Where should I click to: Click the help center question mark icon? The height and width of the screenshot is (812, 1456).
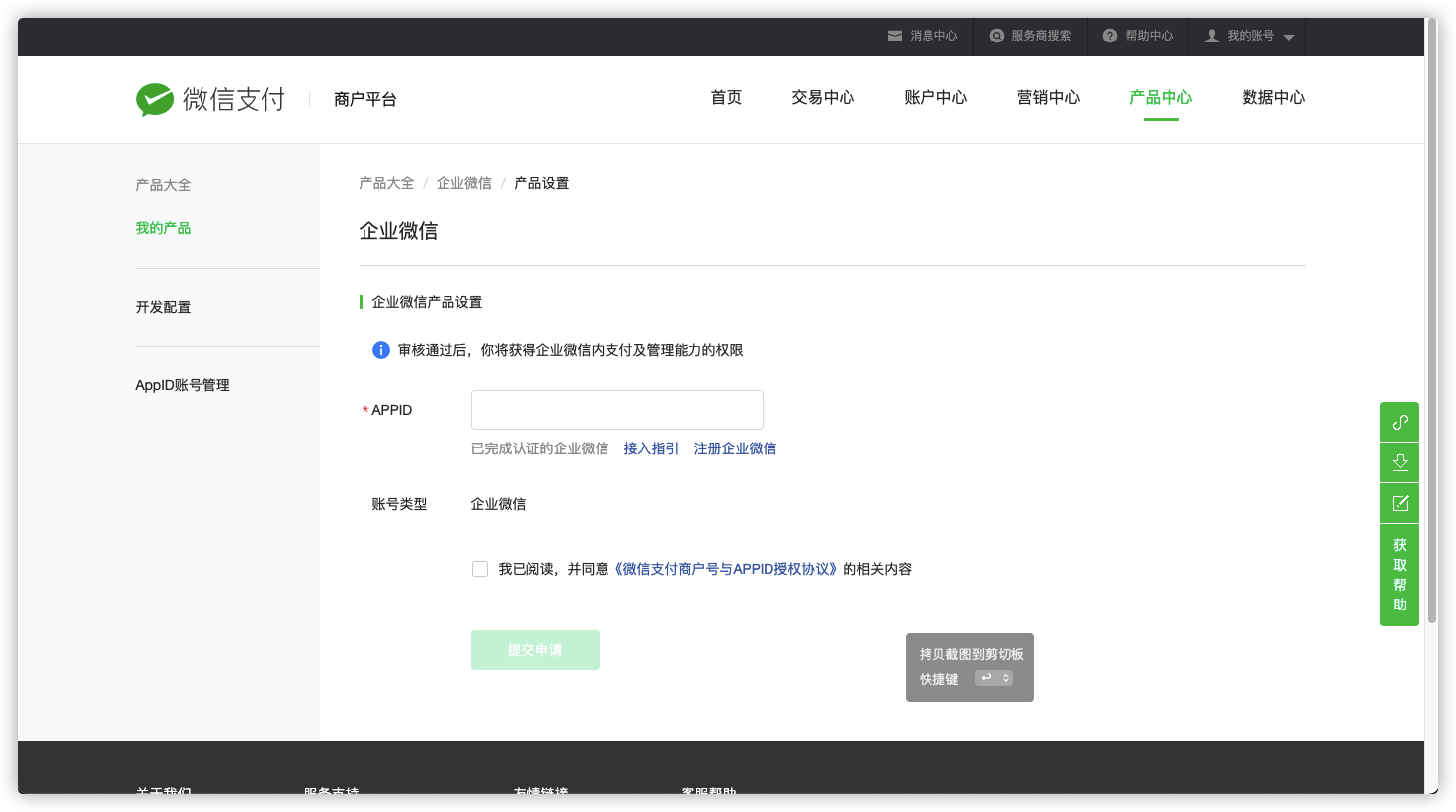1110,36
